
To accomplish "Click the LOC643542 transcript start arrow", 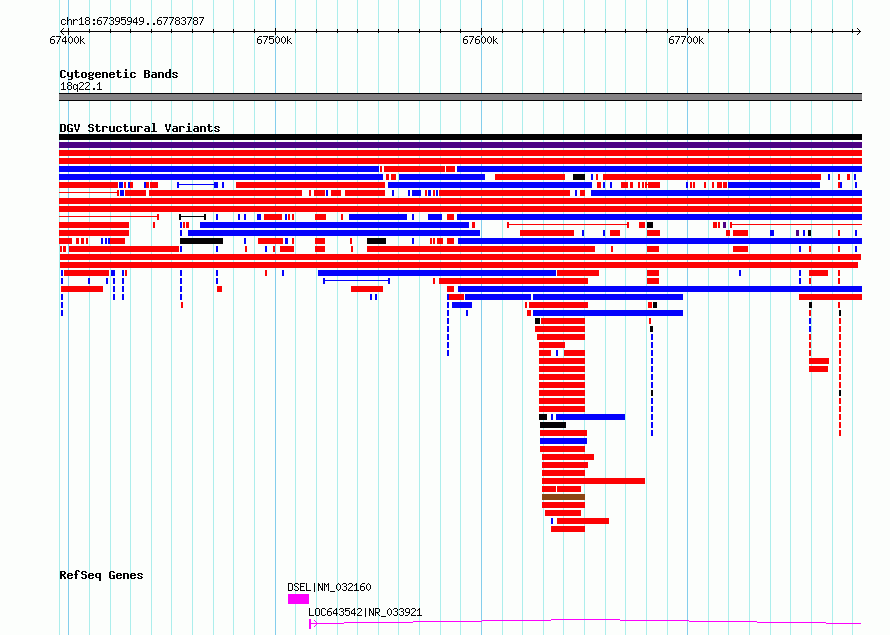I will pos(313,624).
